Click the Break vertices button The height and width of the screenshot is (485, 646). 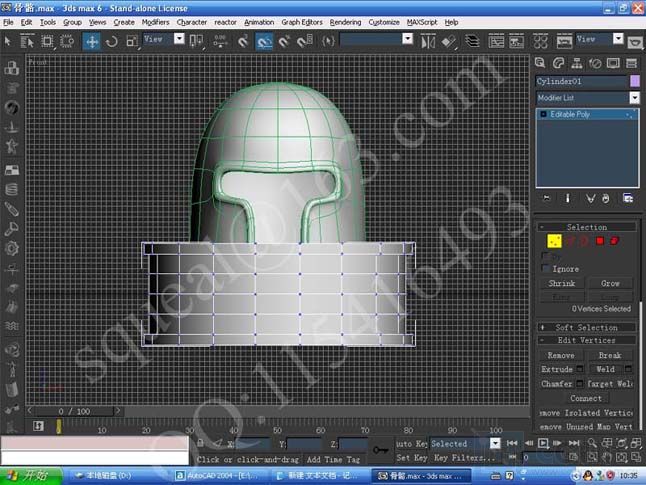pos(610,355)
